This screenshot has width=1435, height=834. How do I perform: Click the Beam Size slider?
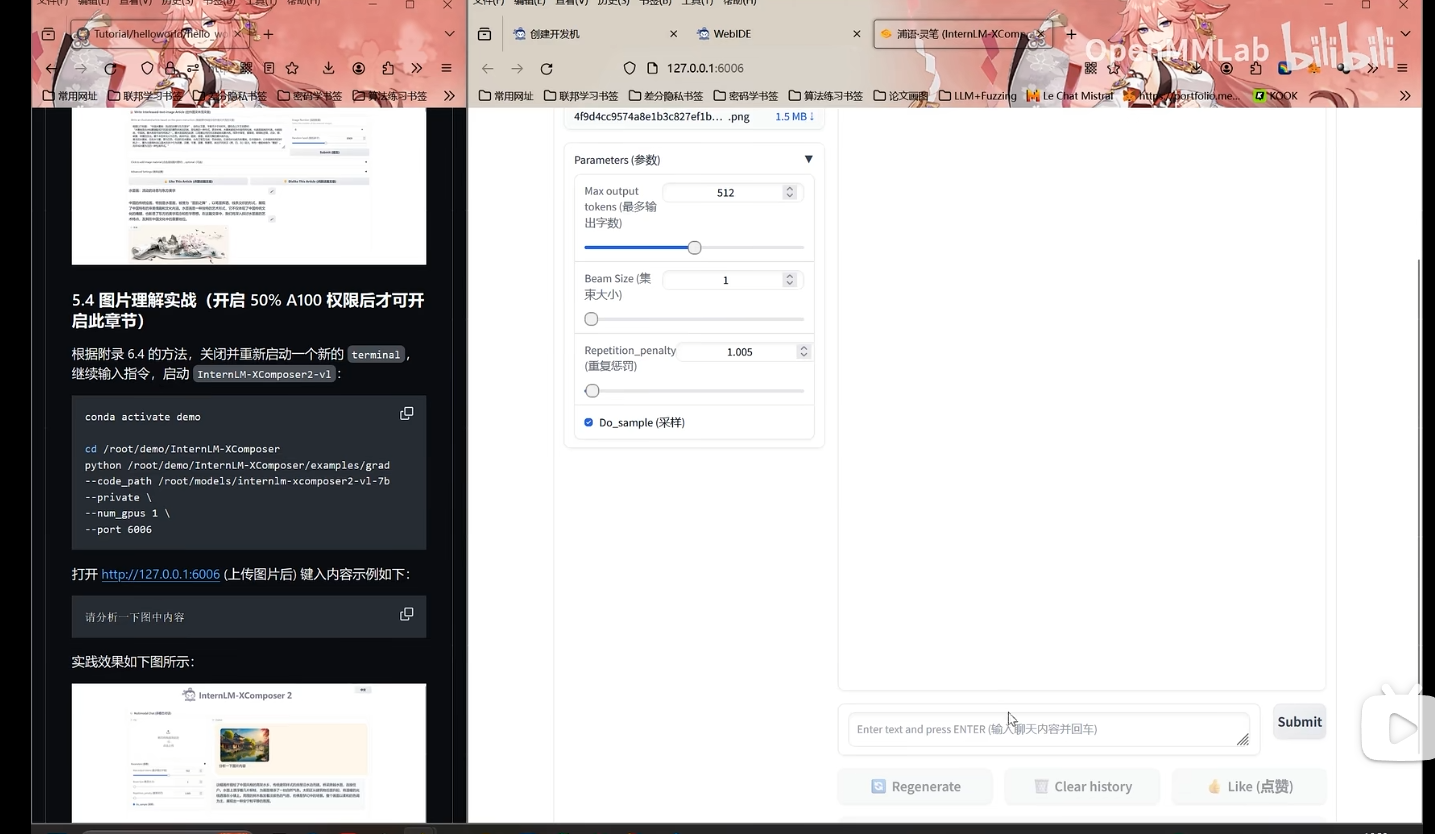(694, 319)
